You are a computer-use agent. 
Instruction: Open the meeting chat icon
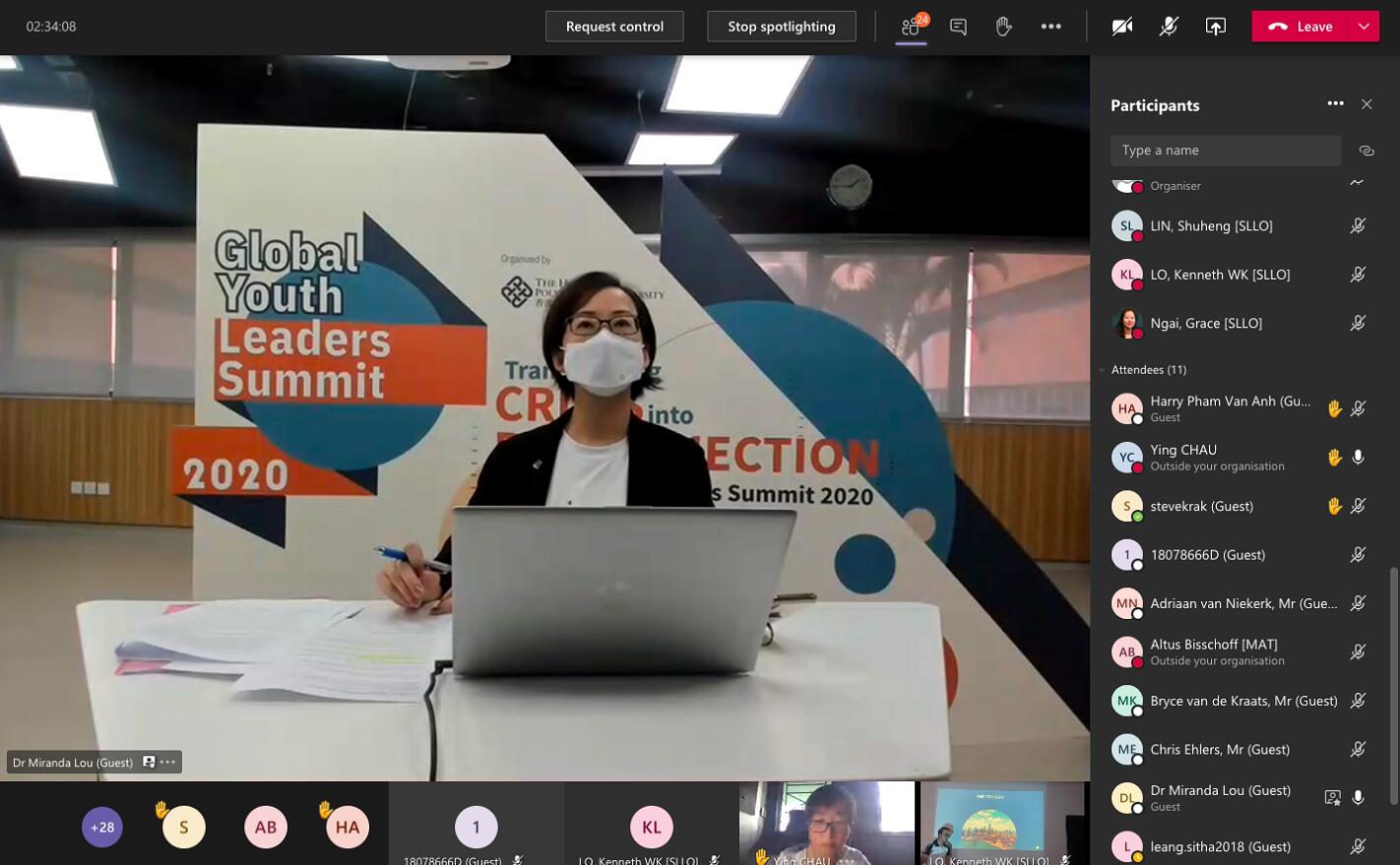958,27
